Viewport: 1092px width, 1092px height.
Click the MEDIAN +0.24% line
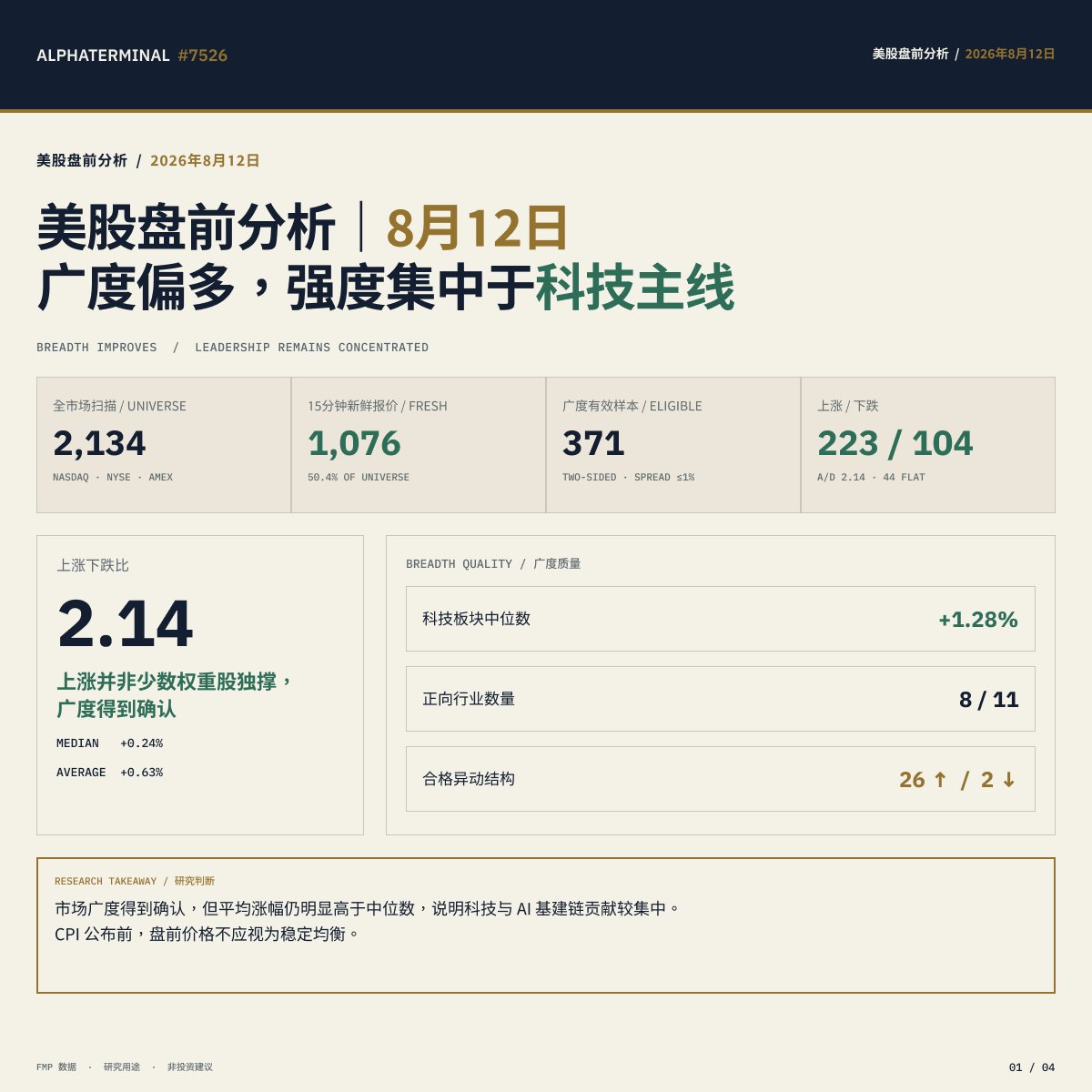(109, 743)
